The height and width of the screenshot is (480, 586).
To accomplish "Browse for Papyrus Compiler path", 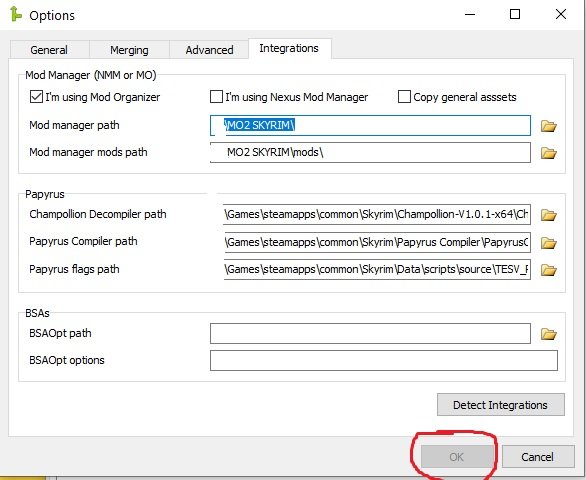I will click(x=549, y=243).
